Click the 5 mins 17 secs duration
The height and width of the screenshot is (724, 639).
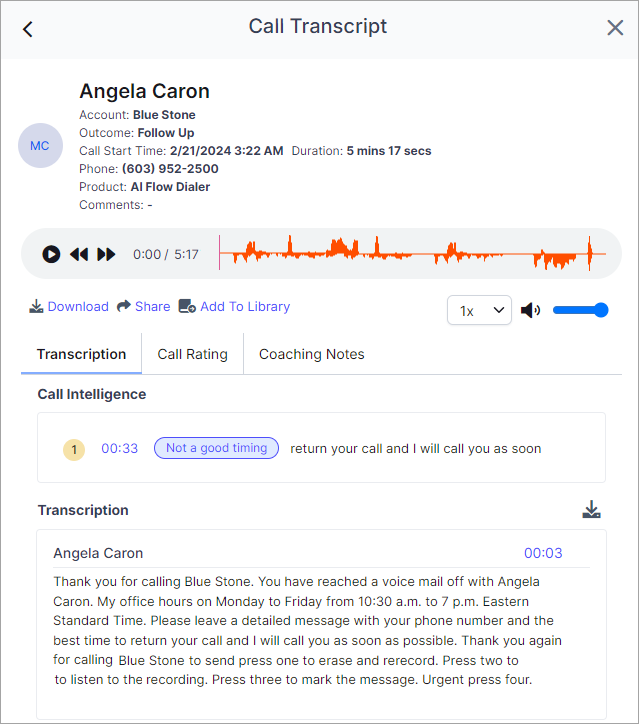389,151
